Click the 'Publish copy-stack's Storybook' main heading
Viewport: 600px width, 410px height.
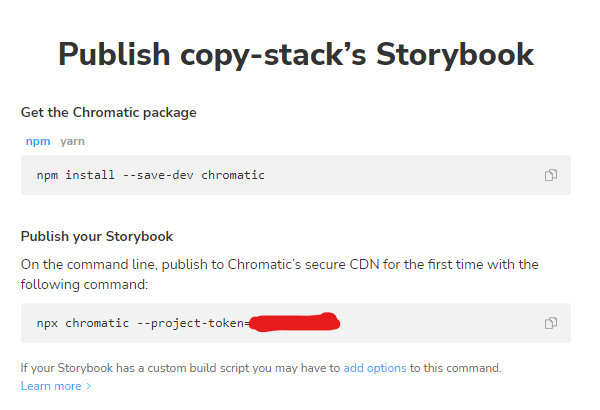click(x=296, y=54)
